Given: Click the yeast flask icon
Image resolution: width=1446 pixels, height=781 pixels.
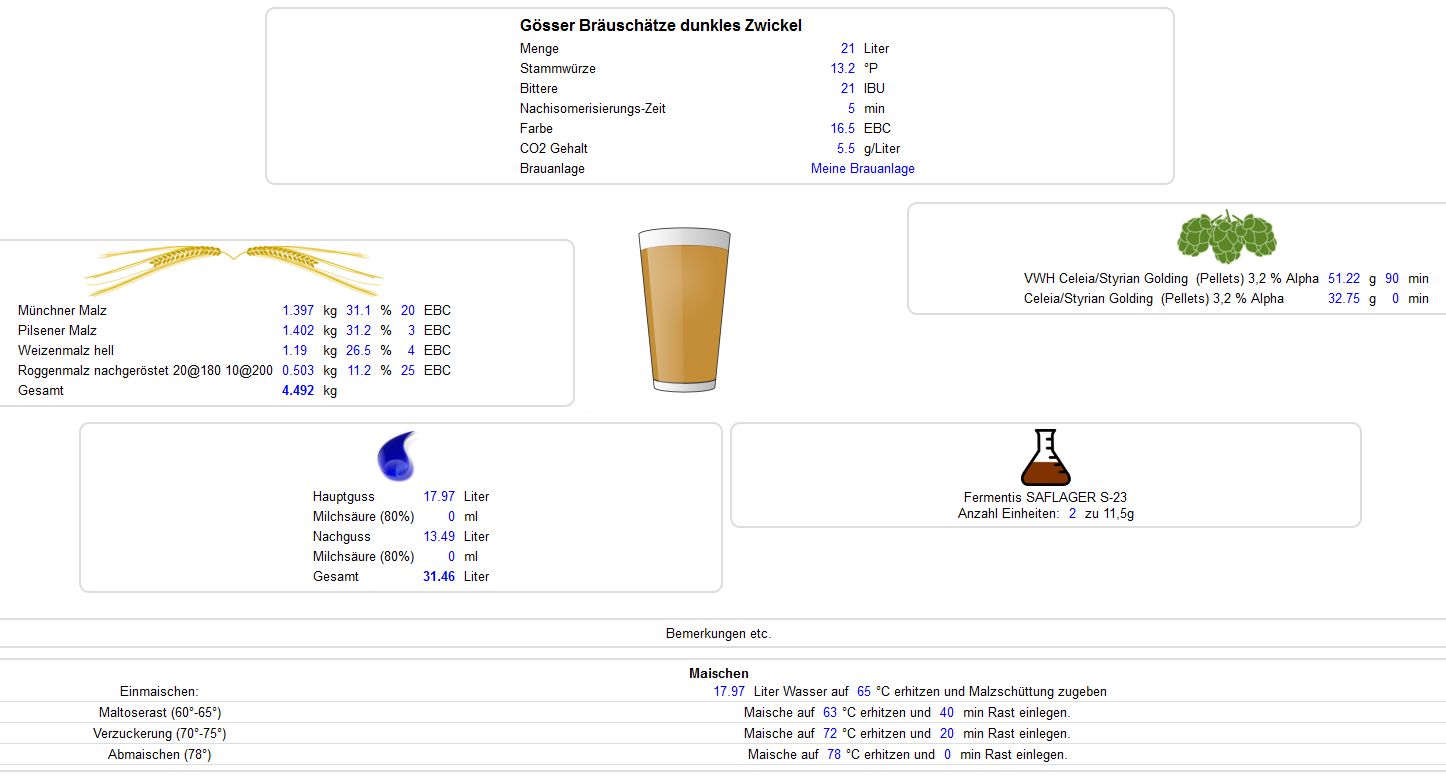Looking at the screenshot, I should coord(1045,458).
